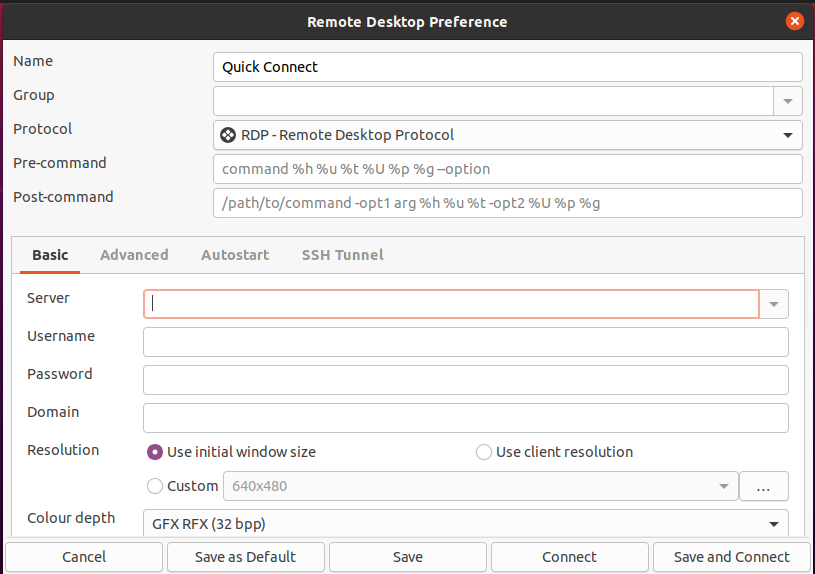Open the Colour depth dropdown

pos(466,523)
